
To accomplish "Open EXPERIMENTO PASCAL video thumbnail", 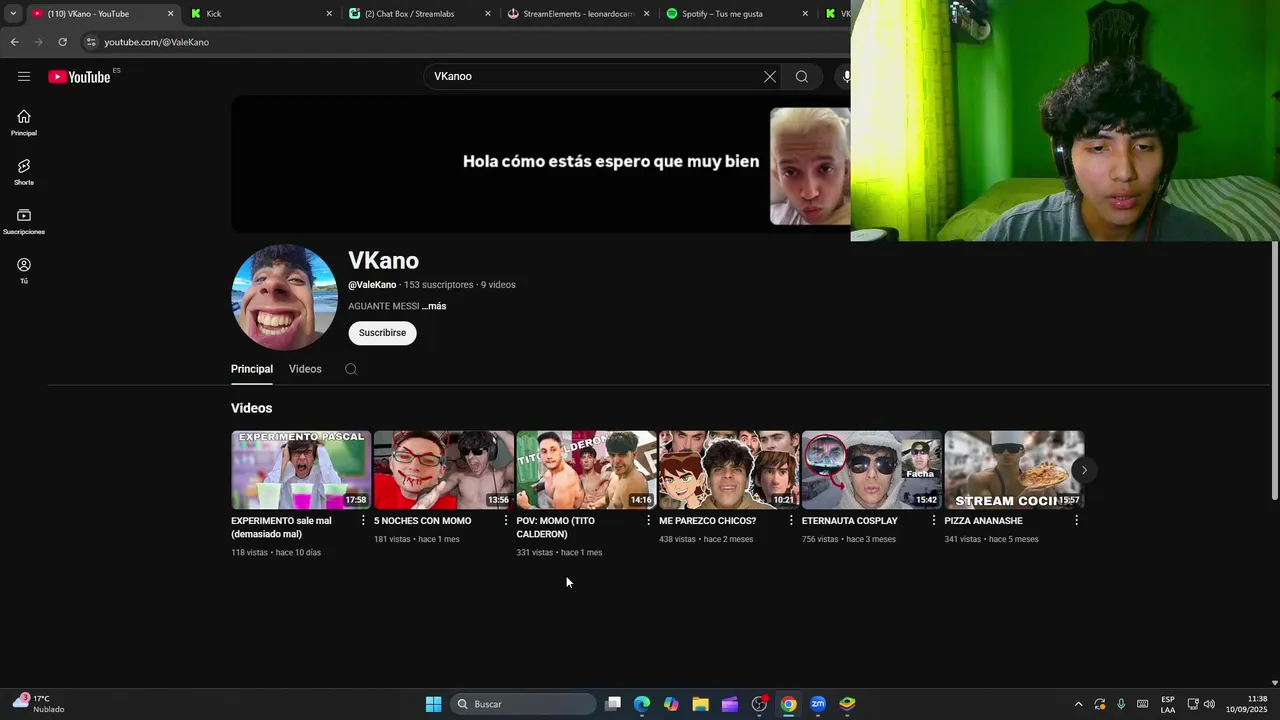I will (x=301, y=470).
